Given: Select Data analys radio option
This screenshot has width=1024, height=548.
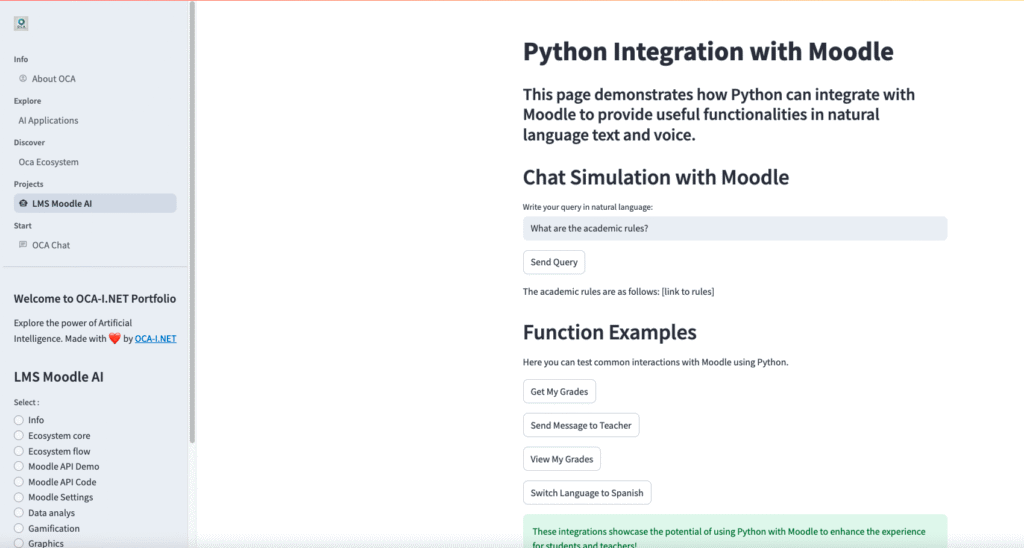Looking at the screenshot, I should pos(19,513).
